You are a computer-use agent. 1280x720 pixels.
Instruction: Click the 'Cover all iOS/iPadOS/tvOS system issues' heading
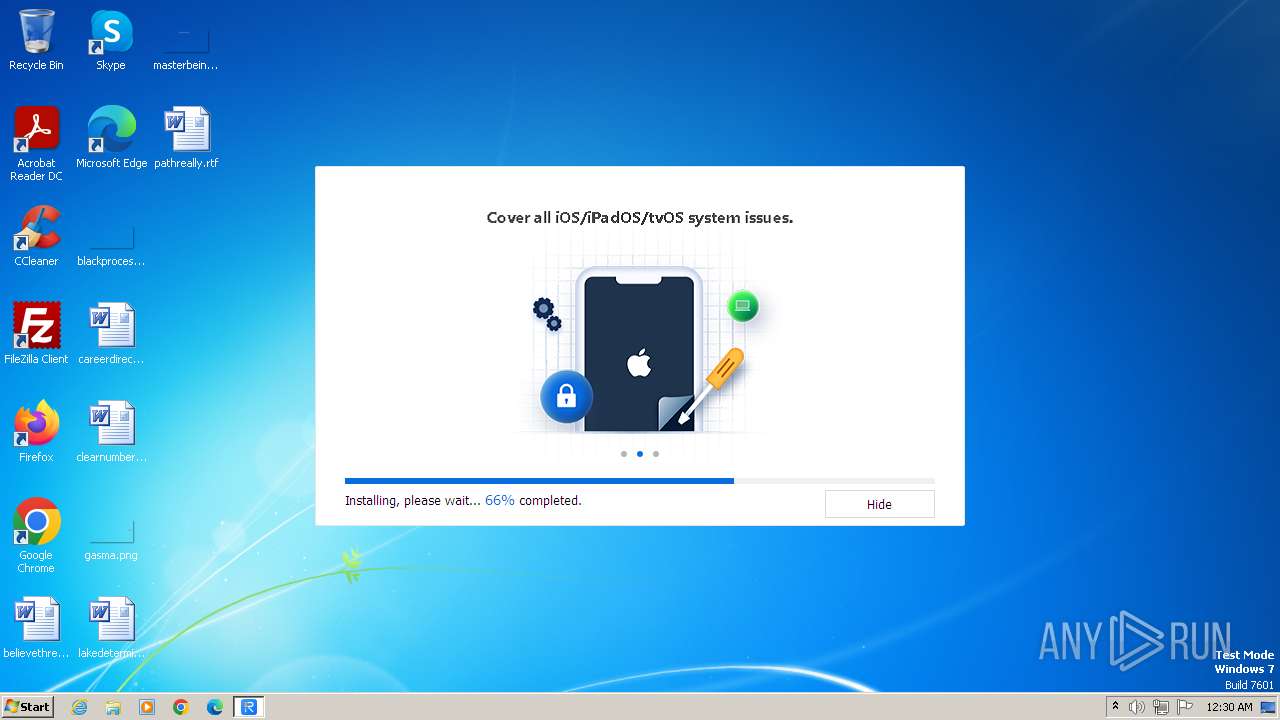pos(640,217)
